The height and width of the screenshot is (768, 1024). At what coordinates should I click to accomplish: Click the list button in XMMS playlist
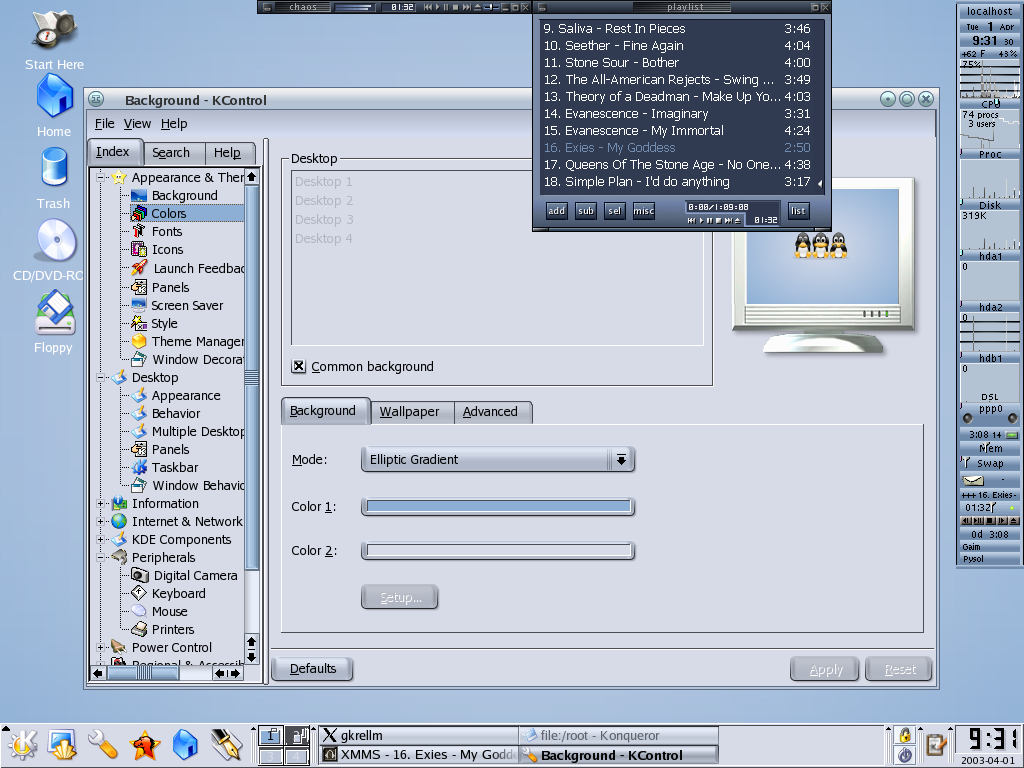pos(798,210)
